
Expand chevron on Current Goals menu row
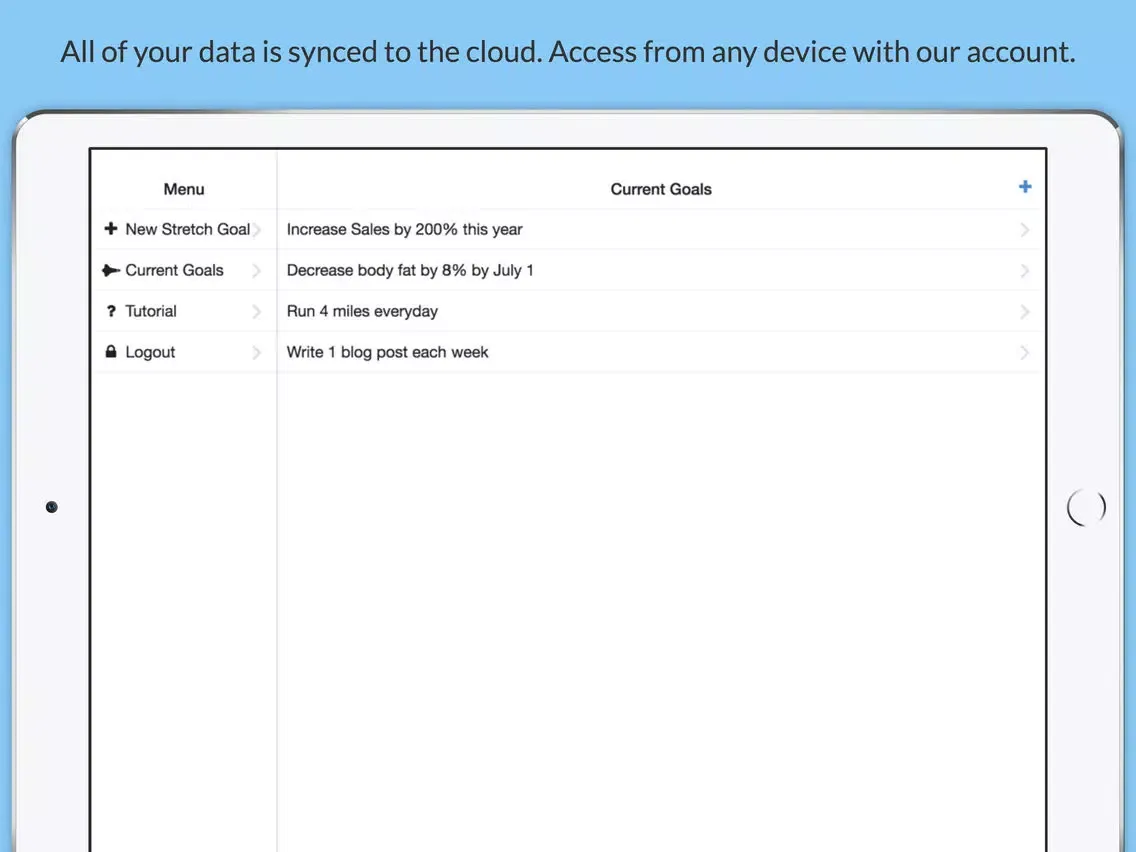tap(256, 271)
